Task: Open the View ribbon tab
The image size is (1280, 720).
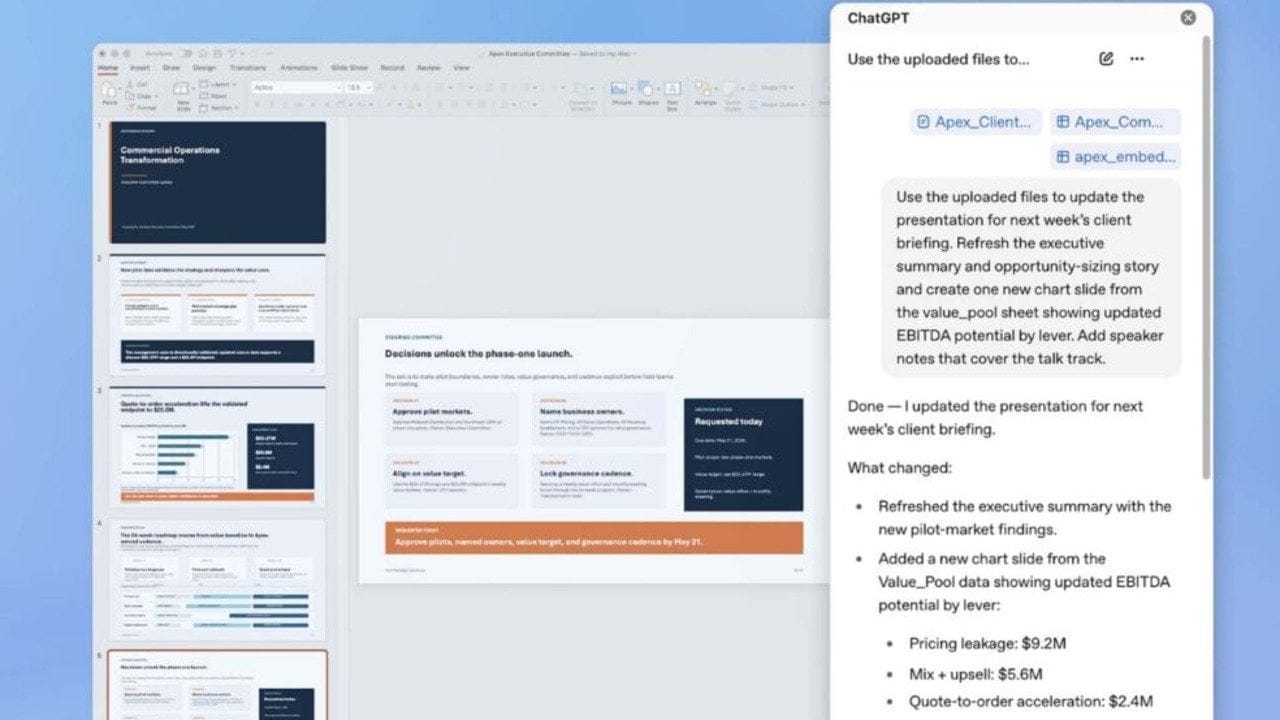Action: [x=461, y=68]
